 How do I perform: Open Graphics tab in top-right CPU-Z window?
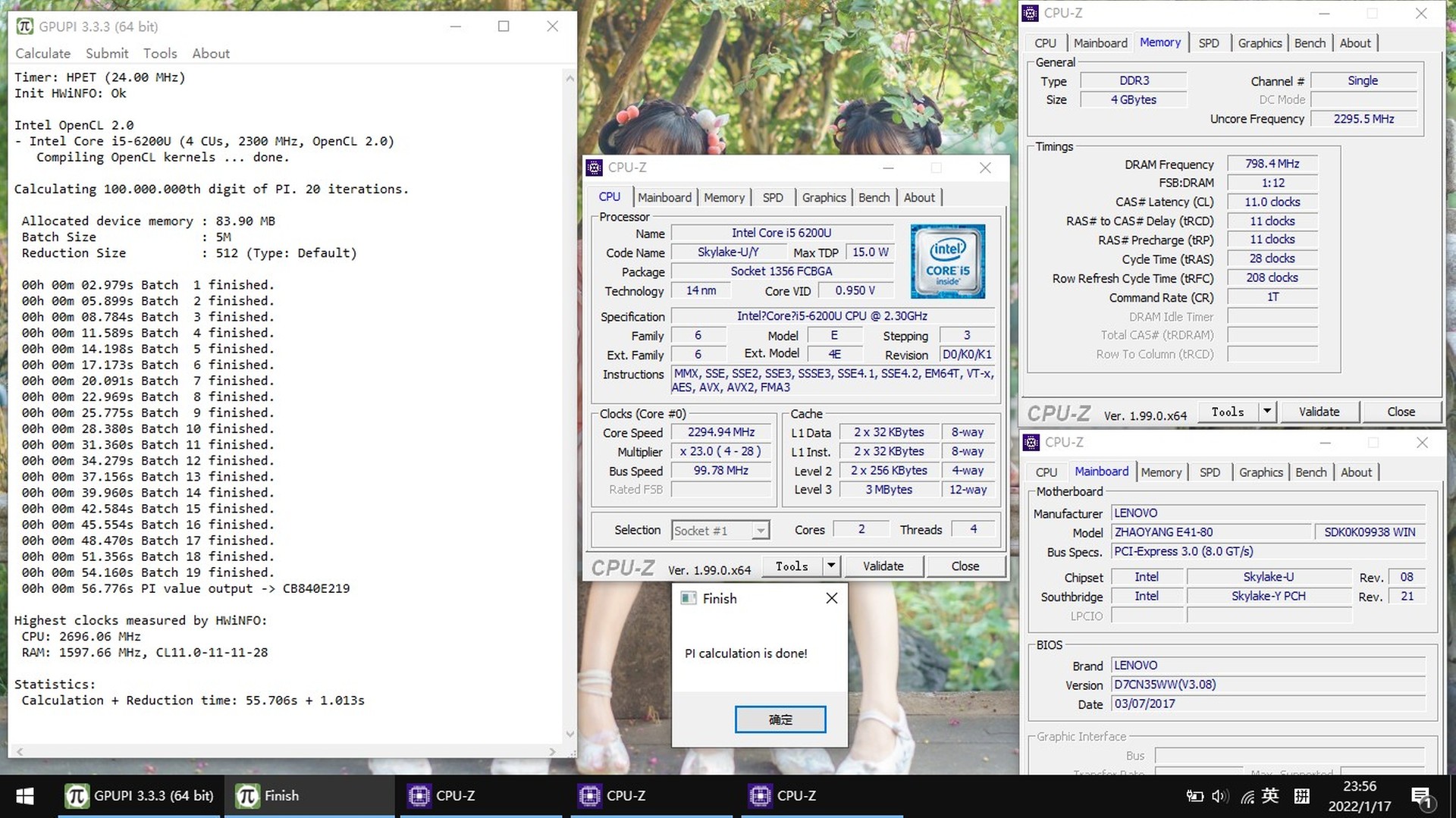coord(1260,43)
